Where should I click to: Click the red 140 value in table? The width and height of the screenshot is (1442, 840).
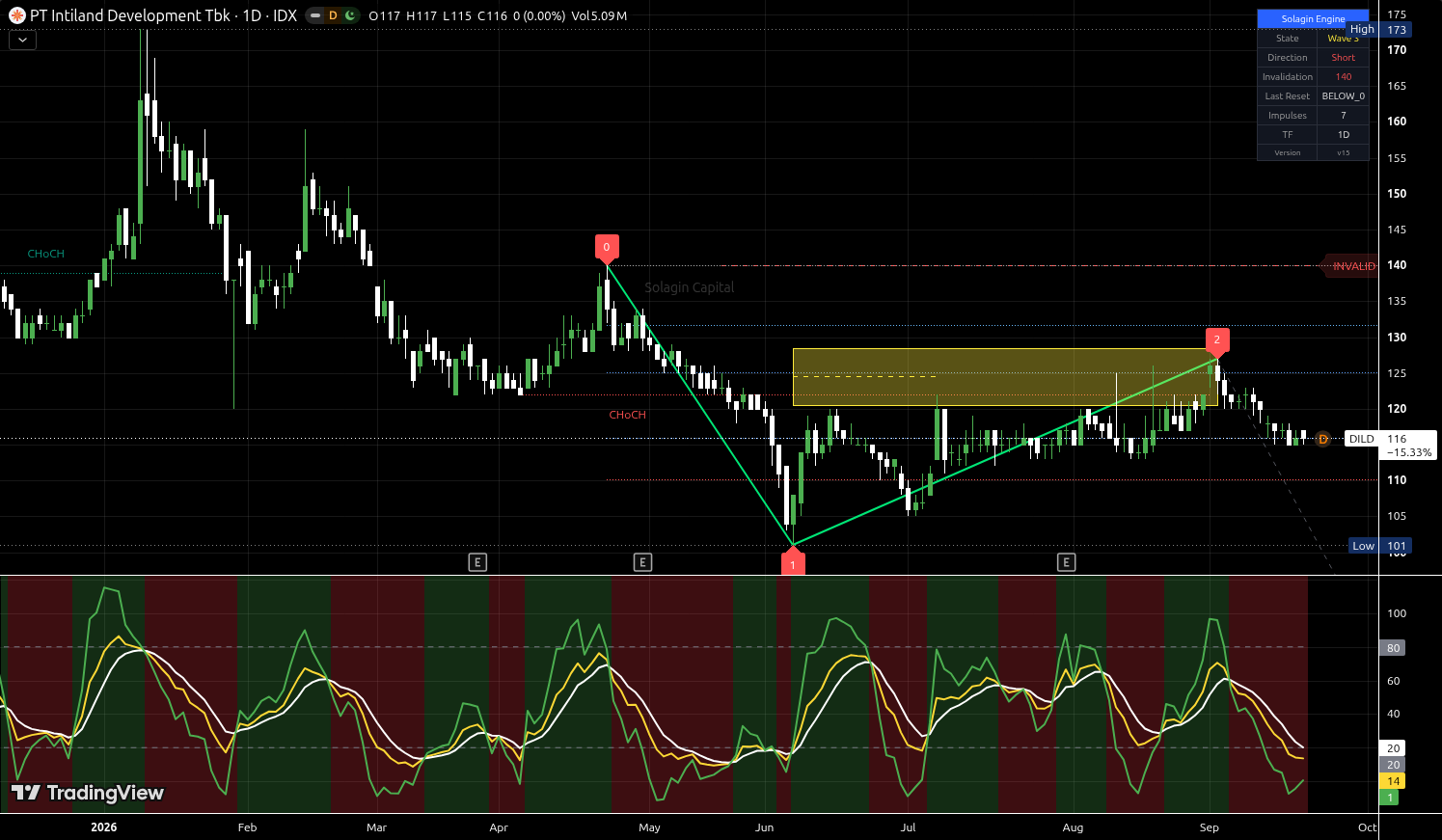tap(1344, 77)
